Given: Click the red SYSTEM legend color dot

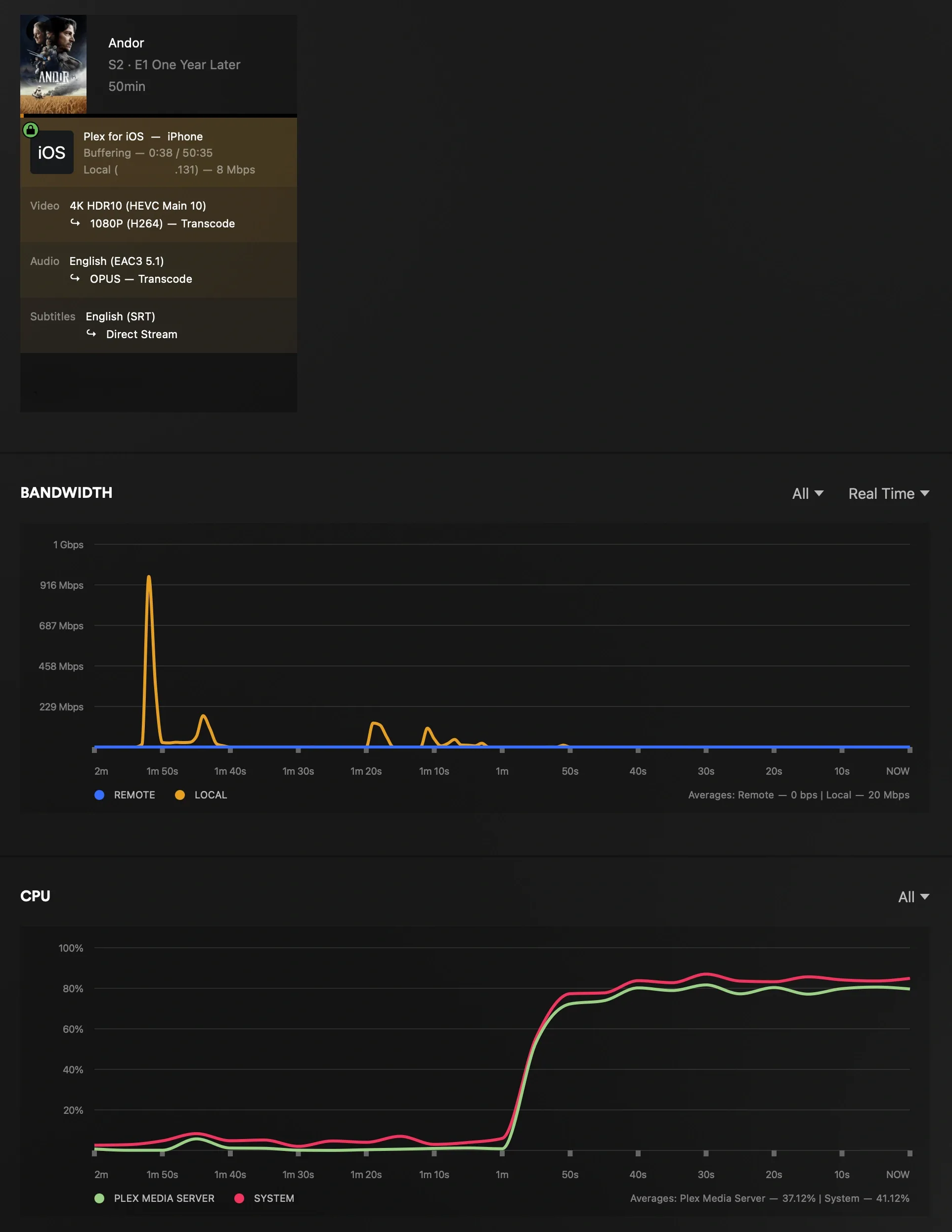Looking at the screenshot, I should click(239, 1198).
